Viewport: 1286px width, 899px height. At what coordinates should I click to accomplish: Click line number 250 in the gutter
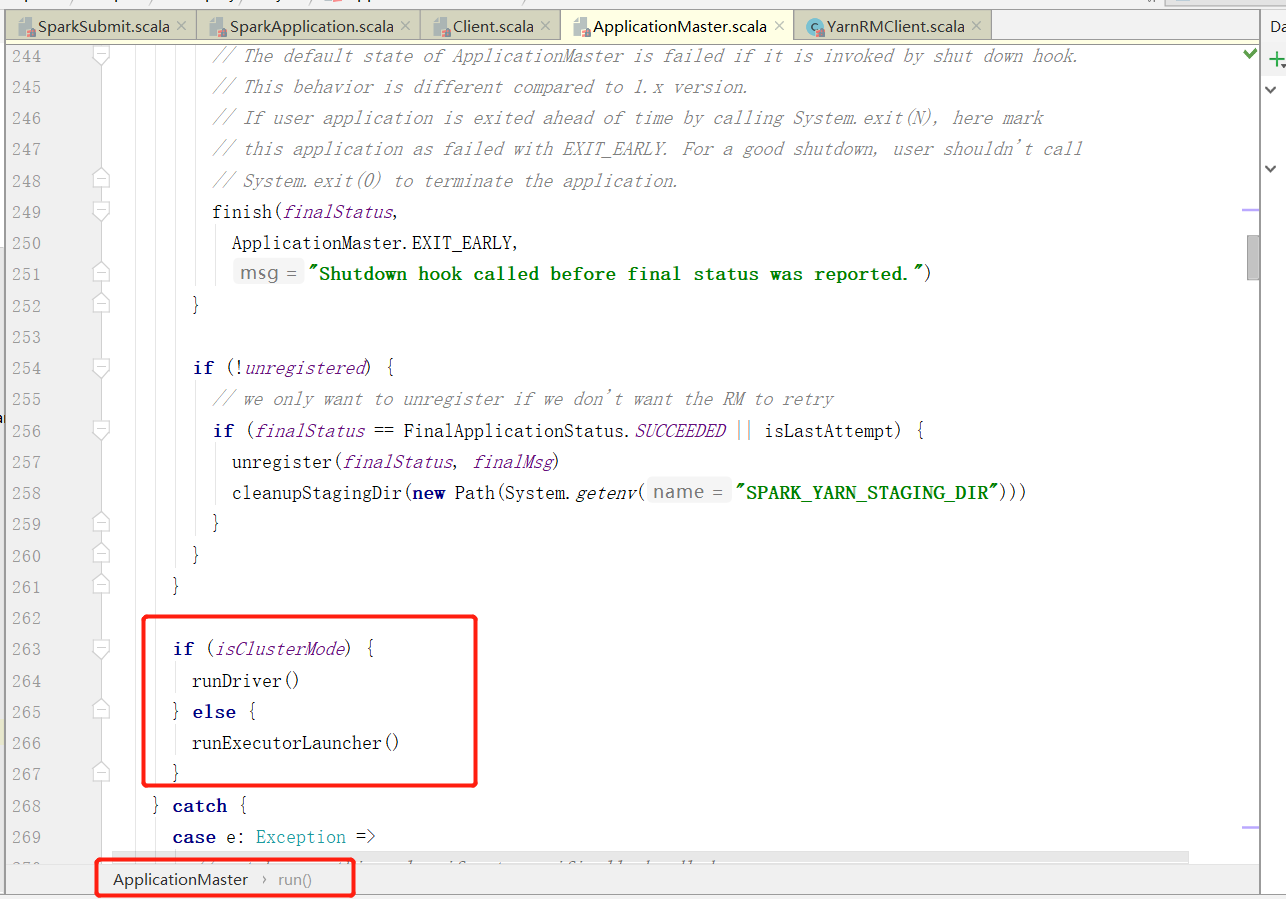[x=27, y=242]
